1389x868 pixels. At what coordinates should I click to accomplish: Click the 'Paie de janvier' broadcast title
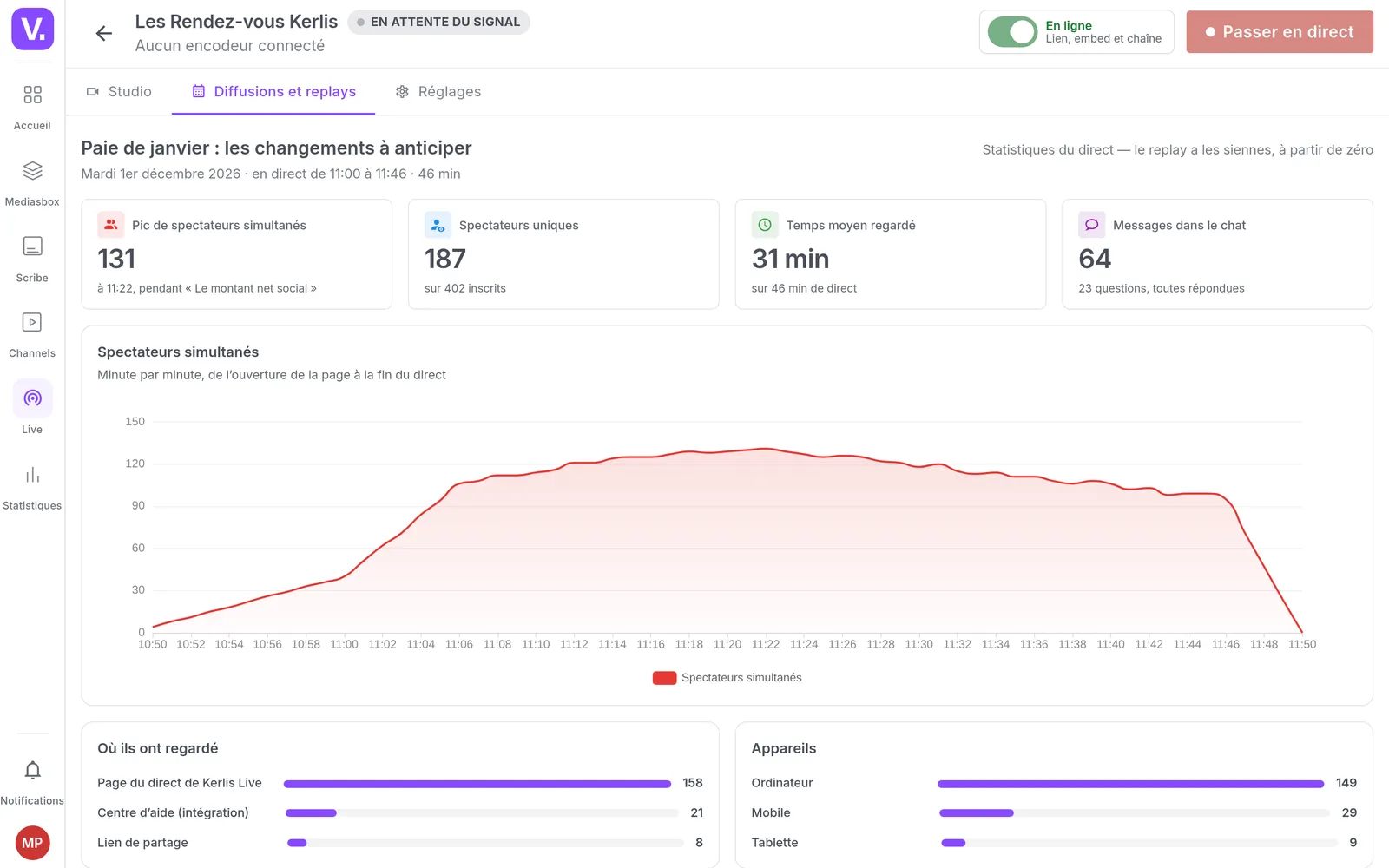click(x=276, y=148)
